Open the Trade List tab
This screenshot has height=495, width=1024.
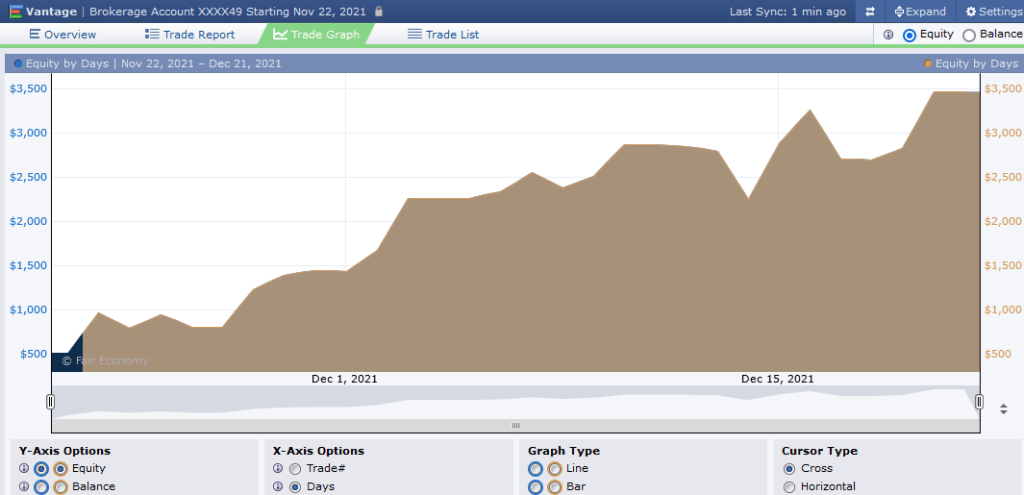click(x=443, y=34)
